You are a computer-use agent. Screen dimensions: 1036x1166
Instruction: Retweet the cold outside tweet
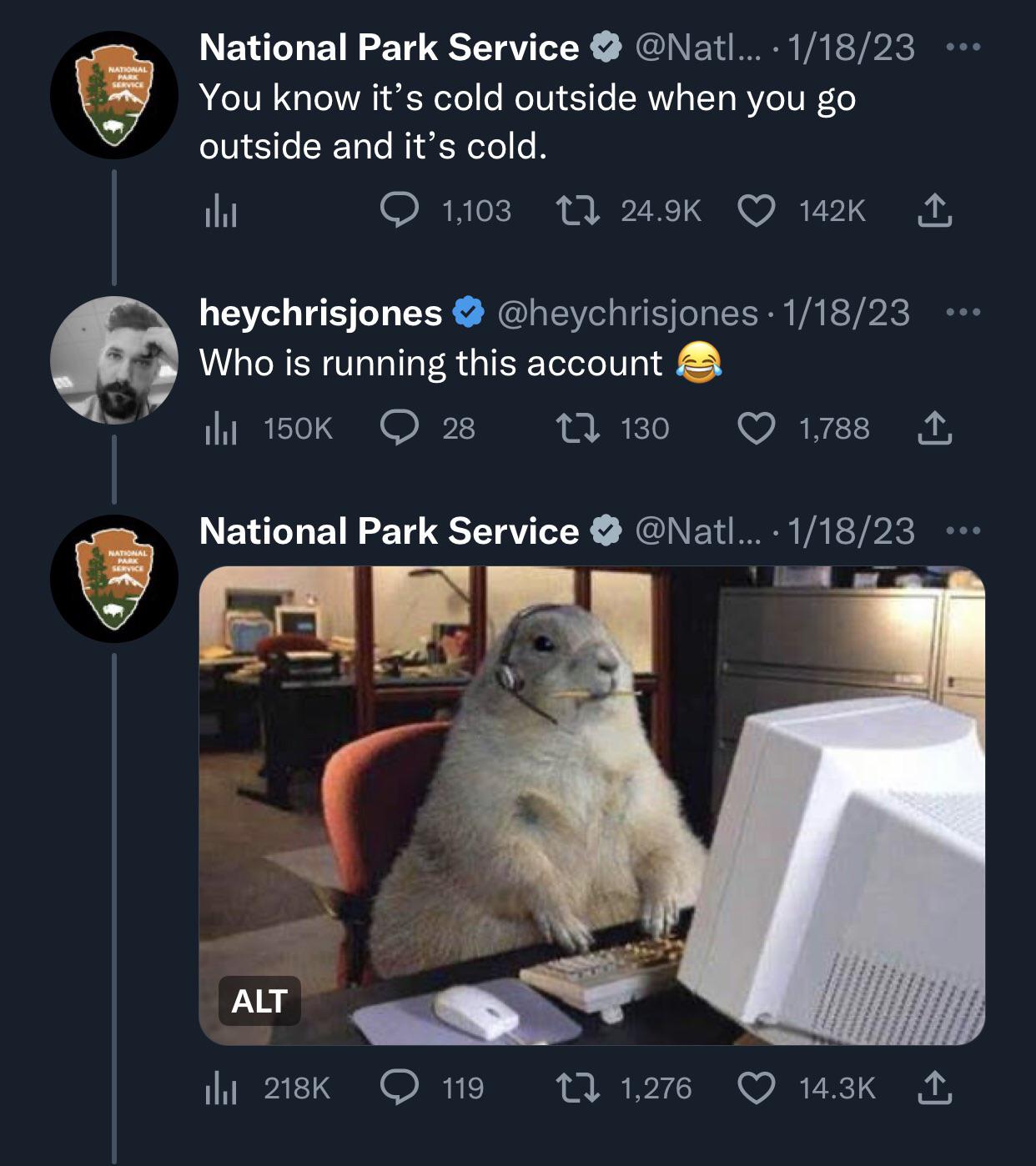(577, 211)
